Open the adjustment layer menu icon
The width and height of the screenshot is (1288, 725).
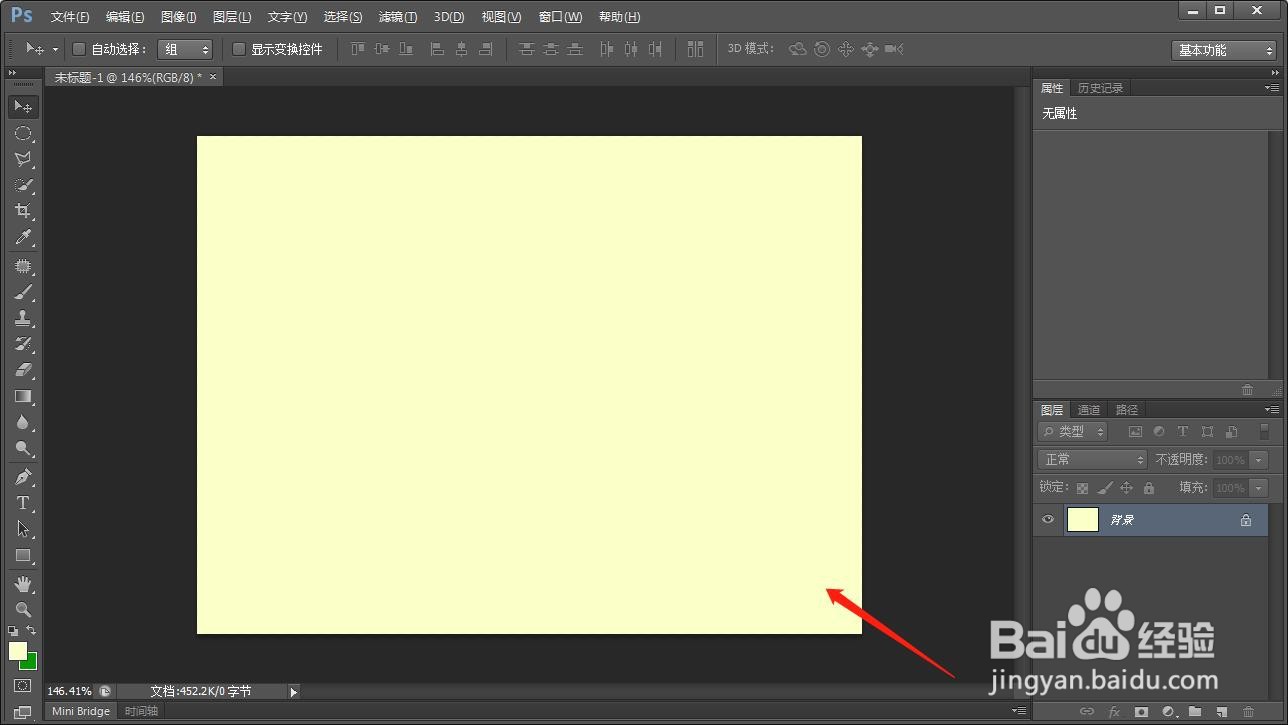click(1168, 712)
